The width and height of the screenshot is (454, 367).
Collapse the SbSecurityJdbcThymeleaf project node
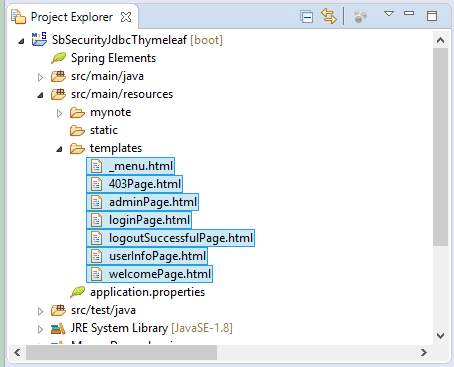(x=21, y=41)
